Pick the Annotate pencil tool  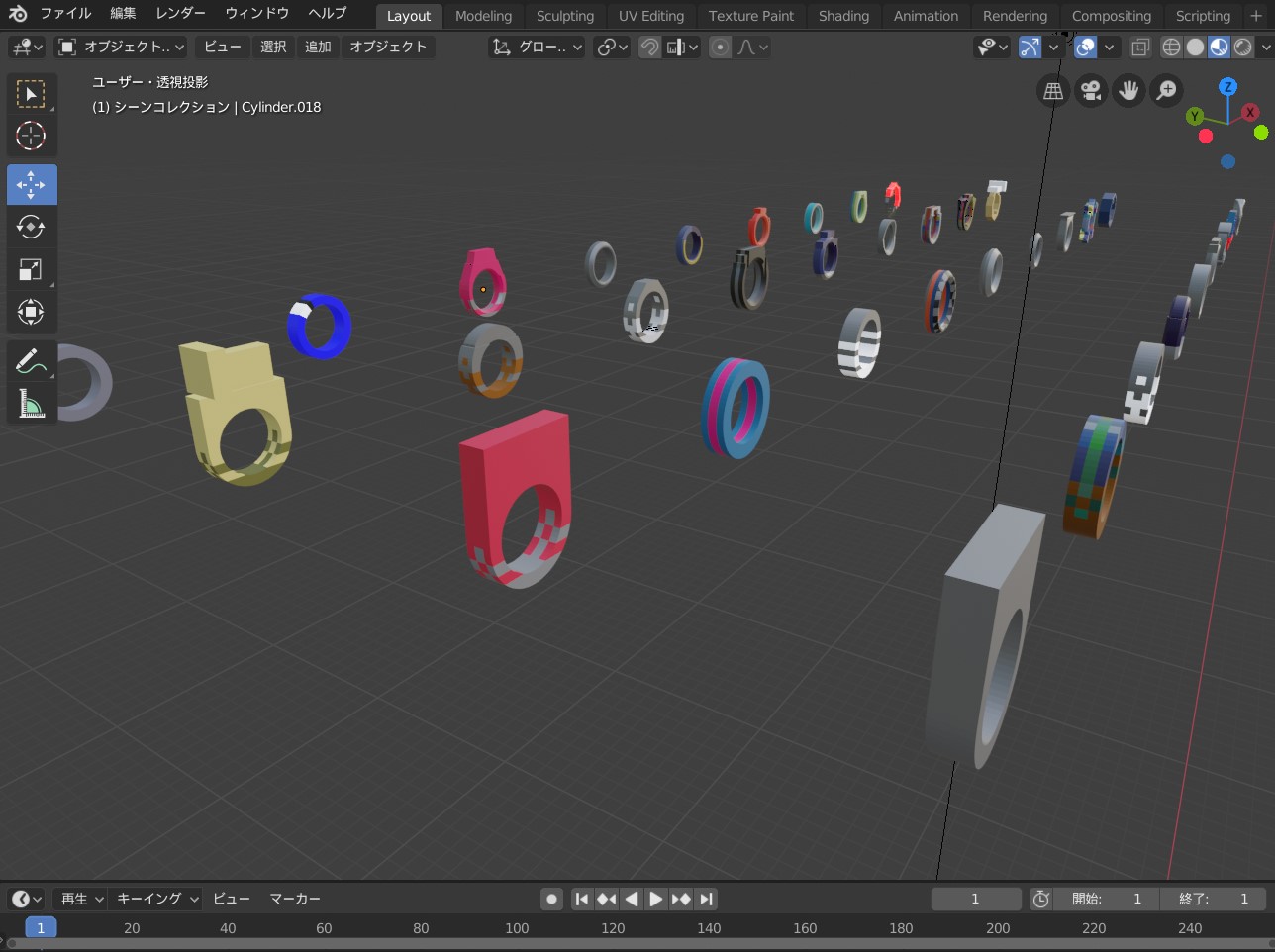coord(31,362)
